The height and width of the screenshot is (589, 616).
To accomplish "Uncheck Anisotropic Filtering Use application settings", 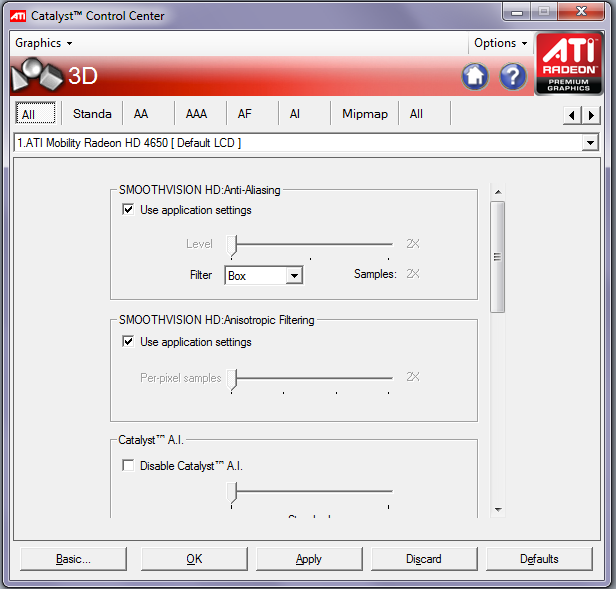I will click(x=128, y=342).
